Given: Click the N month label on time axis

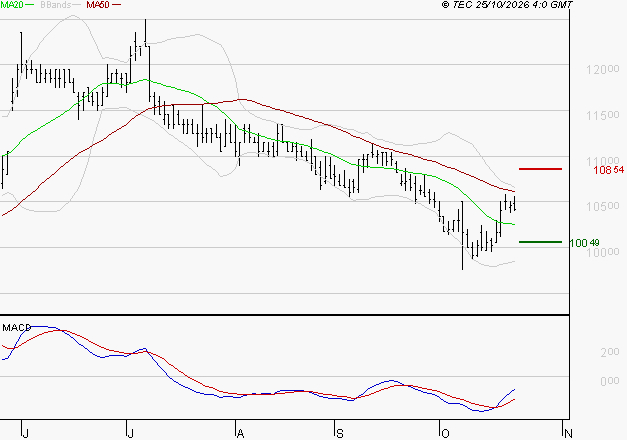Looking at the screenshot, I should [568, 433].
